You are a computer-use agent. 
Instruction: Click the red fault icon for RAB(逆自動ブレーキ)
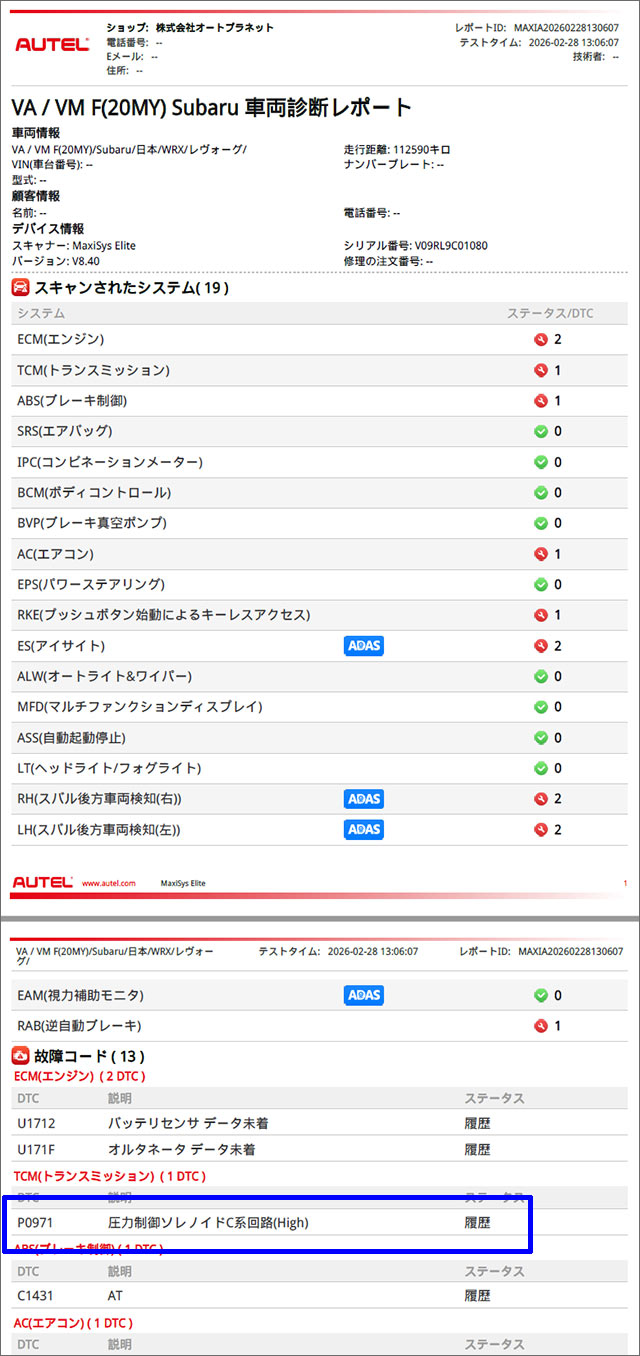click(x=541, y=1025)
